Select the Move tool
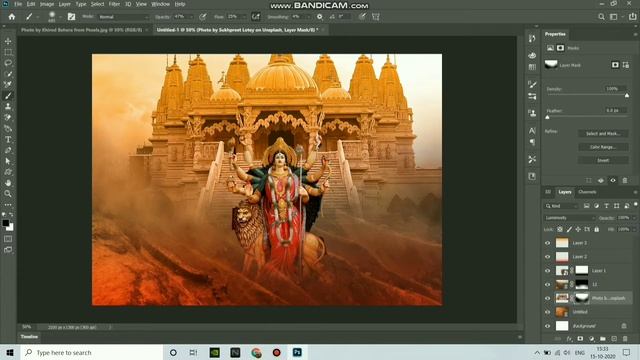640x360 pixels. [8, 41]
